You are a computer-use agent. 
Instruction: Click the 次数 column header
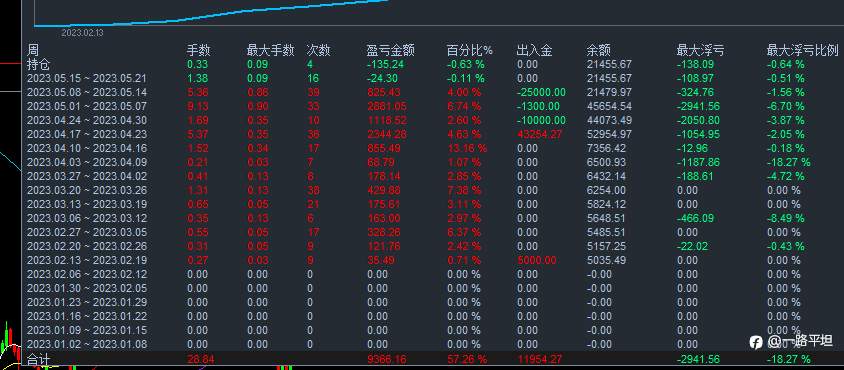318,51
